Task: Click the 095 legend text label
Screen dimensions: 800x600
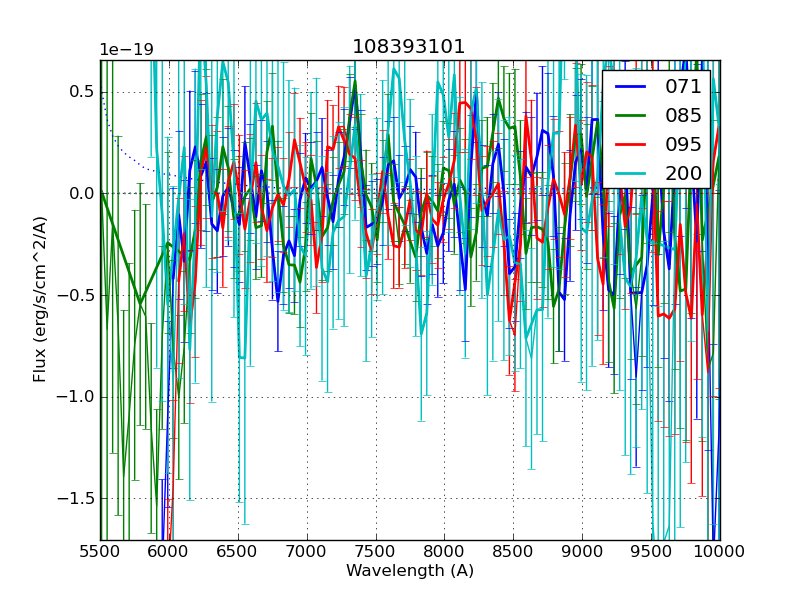Action: [x=683, y=144]
